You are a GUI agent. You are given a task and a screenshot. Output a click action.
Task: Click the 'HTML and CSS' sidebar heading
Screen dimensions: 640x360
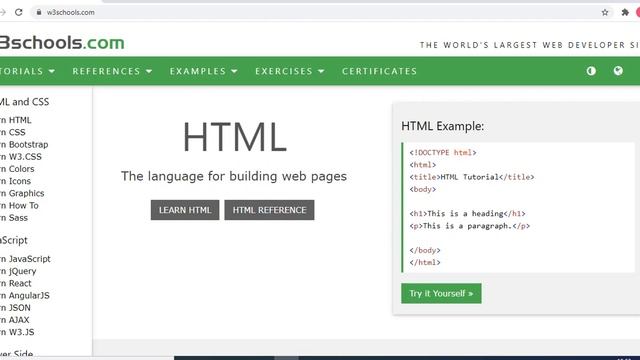point(24,102)
